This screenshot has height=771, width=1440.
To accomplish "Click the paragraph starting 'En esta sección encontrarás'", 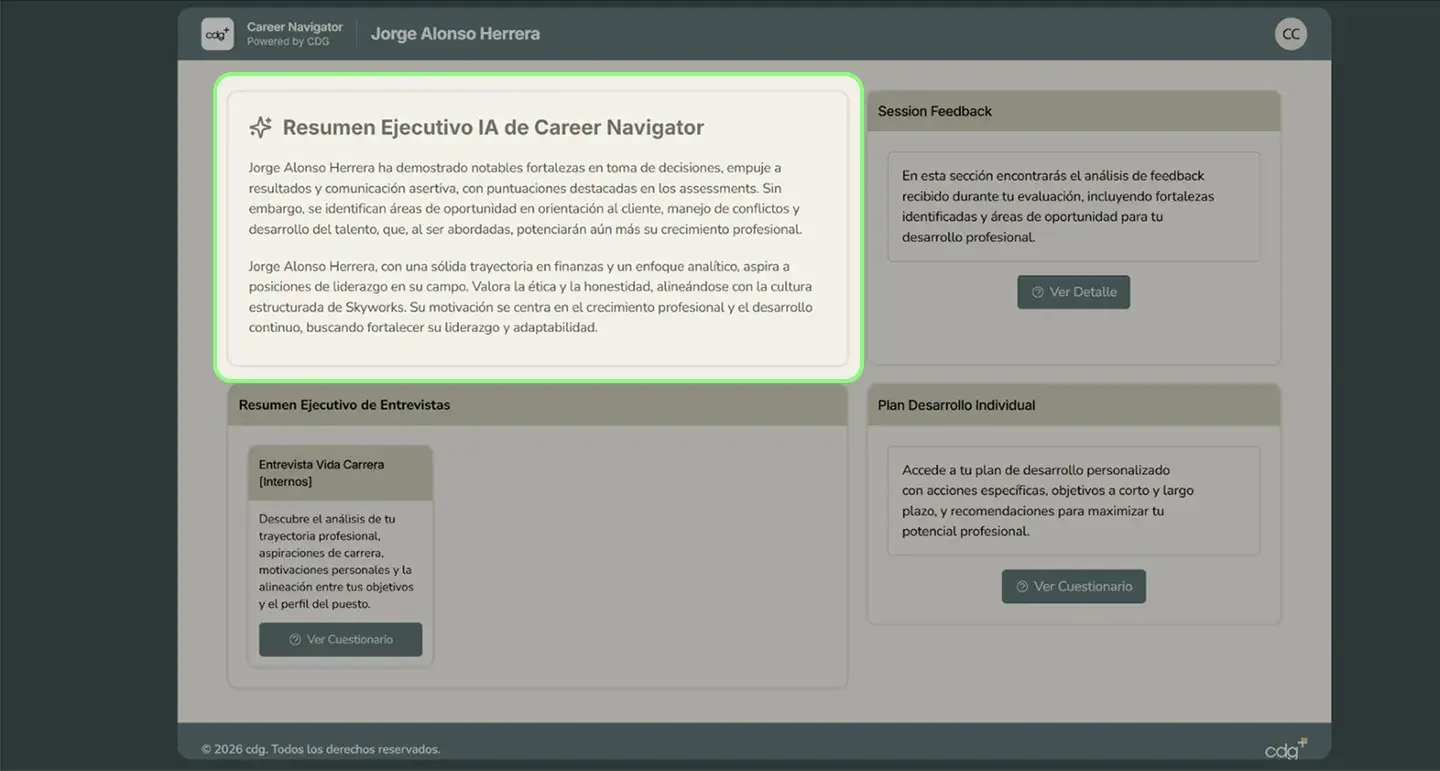I will pyautogui.click(x=1058, y=207).
